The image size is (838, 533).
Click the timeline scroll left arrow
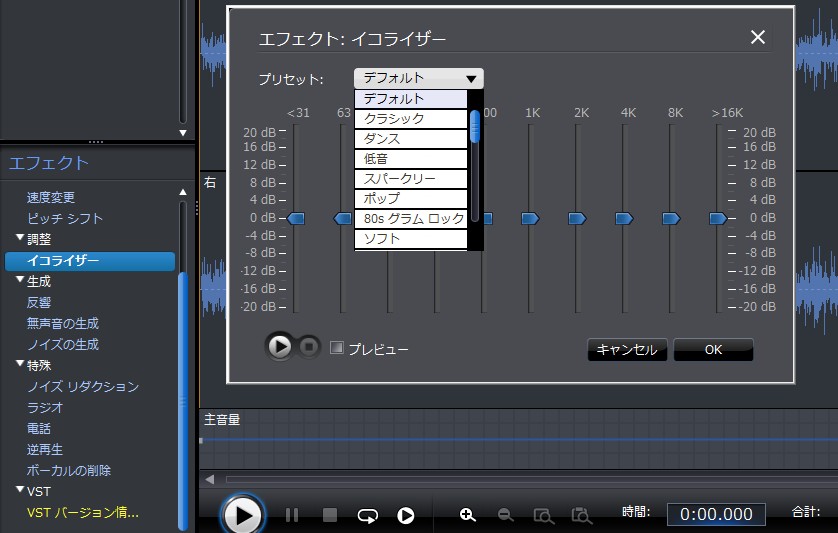point(210,480)
